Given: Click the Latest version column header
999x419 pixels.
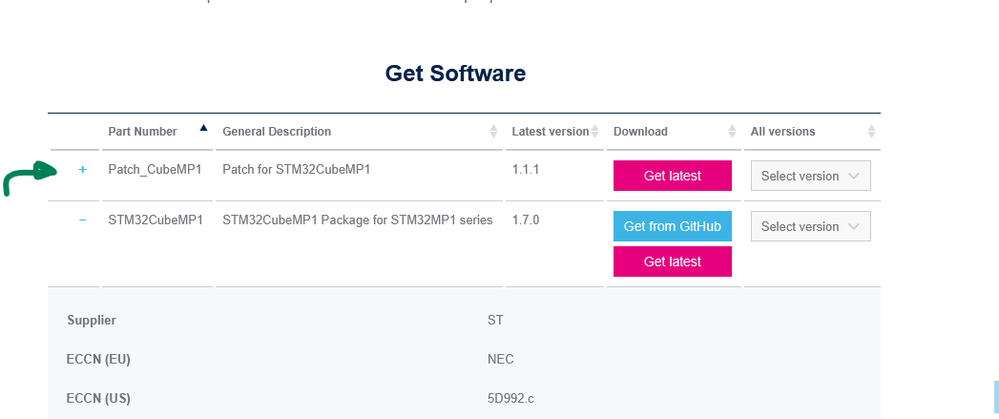Looking at the screenshot, I should coord(550,132).
